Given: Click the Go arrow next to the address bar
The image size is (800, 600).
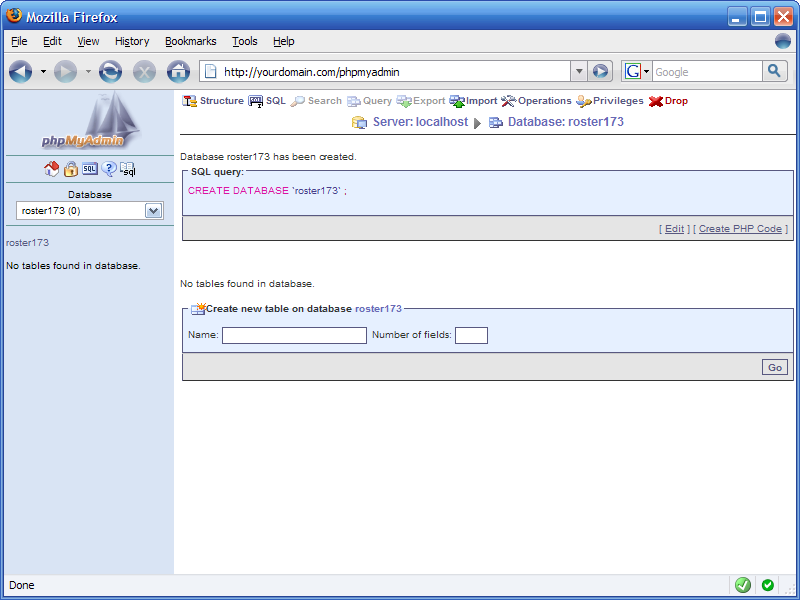Looking at the screenshot, I should click(x=600, y=71).
